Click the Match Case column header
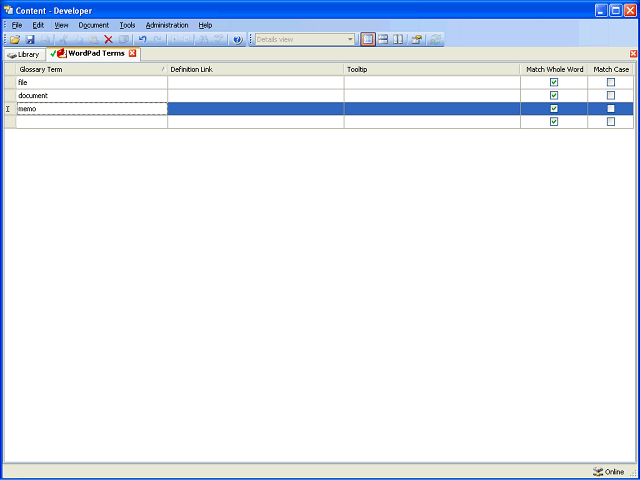Viewport: 640px width, 480px height. [x=611, y=69]
